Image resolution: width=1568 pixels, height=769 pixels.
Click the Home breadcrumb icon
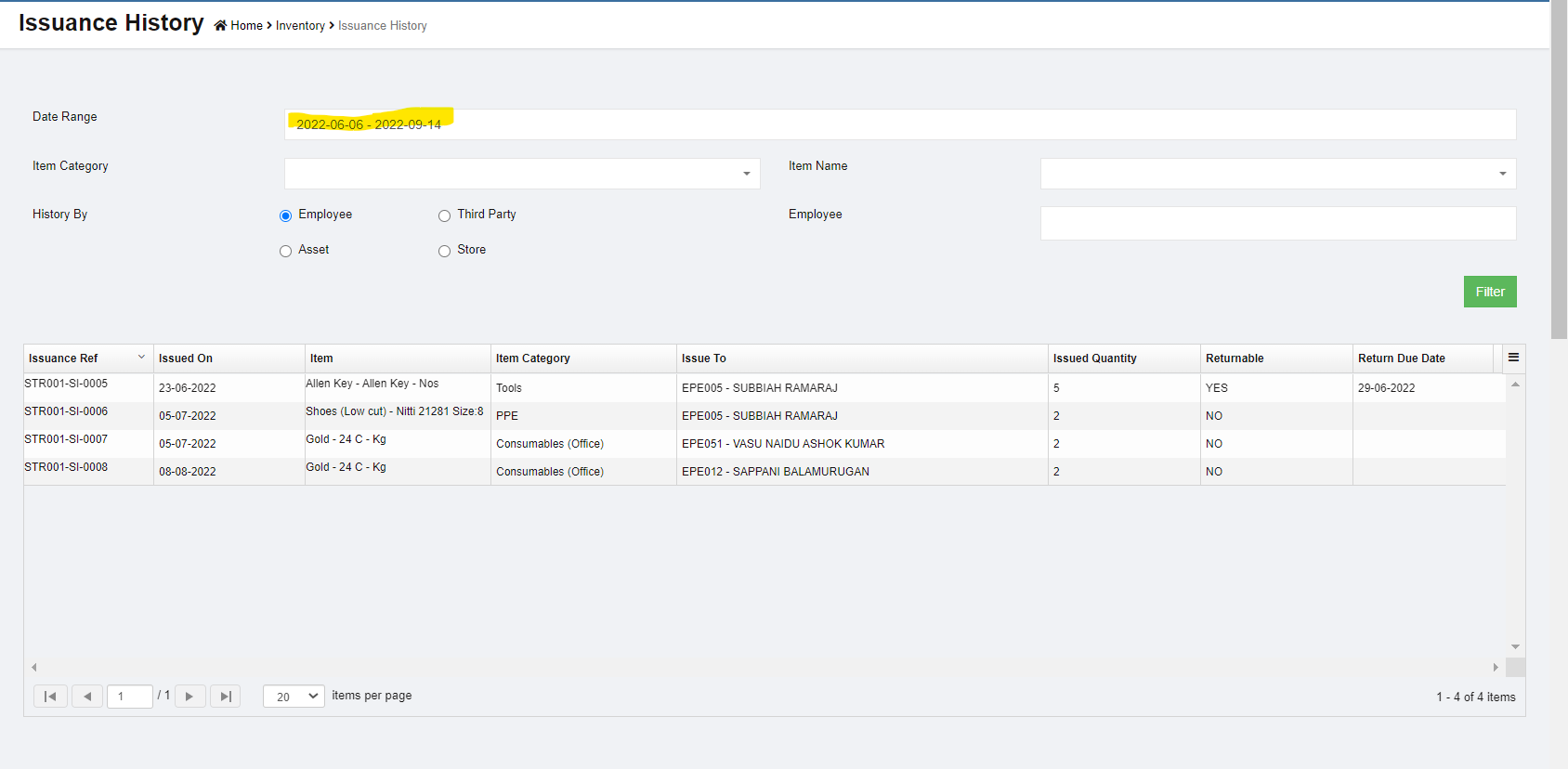pos(220,26)
